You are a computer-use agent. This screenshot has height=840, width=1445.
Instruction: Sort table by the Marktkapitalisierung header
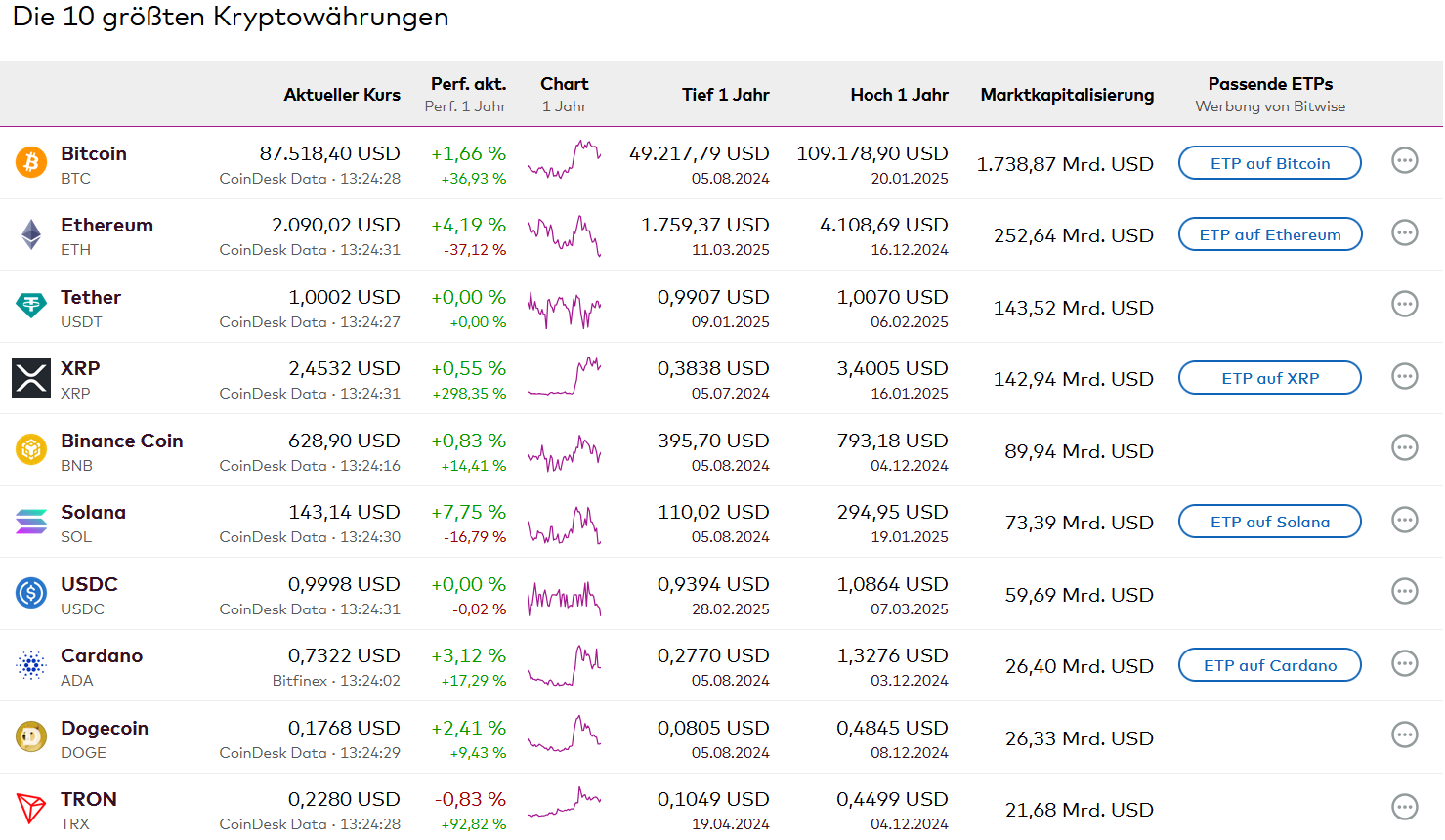click(1066, 94)
